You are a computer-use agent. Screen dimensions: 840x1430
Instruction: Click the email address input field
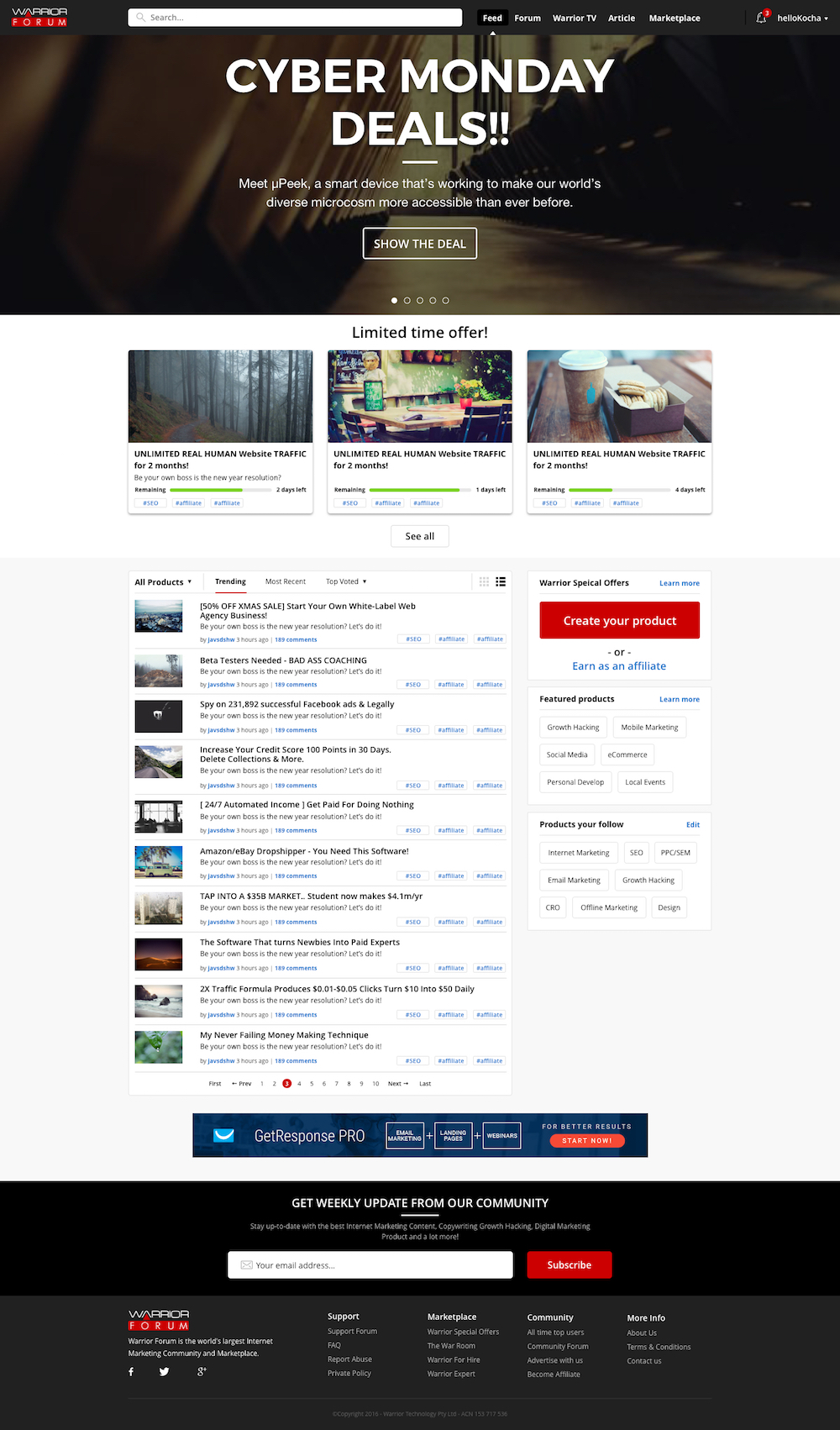(370, 1264)
